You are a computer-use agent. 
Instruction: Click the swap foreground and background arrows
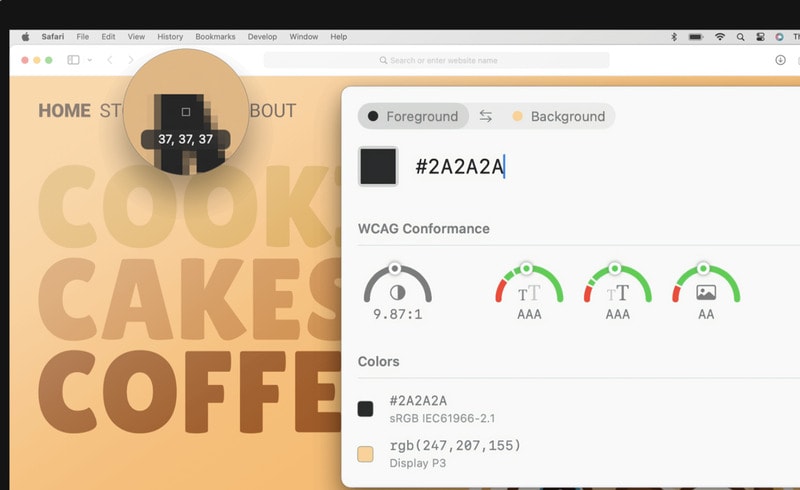[x=485, y=116]
